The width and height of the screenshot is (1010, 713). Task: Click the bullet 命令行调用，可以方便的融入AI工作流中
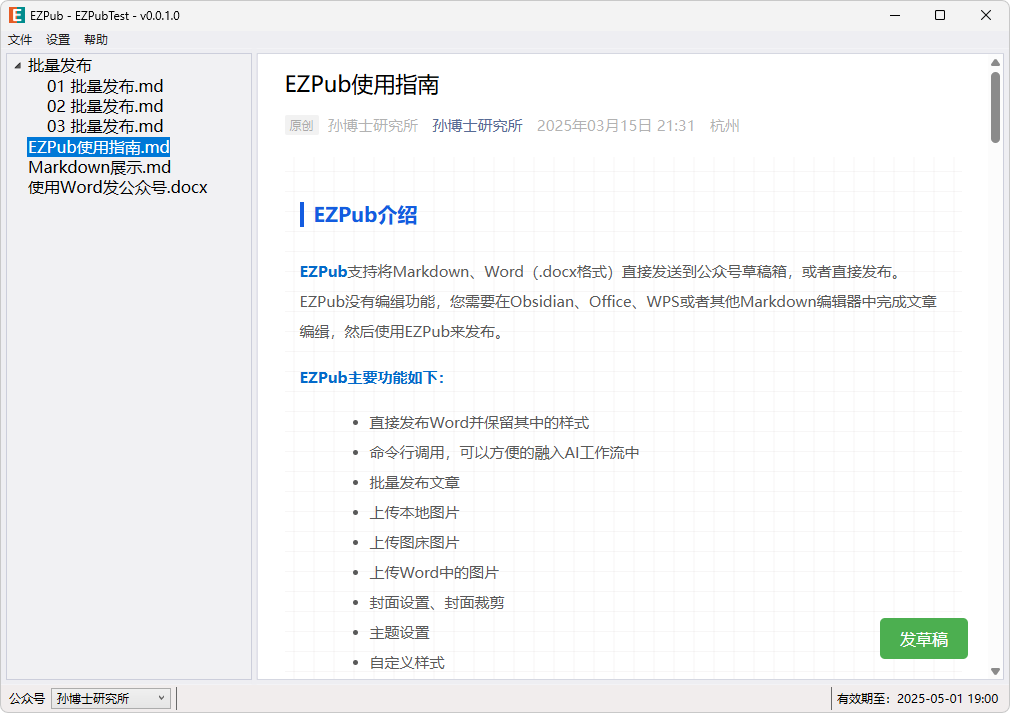point(504,453)
